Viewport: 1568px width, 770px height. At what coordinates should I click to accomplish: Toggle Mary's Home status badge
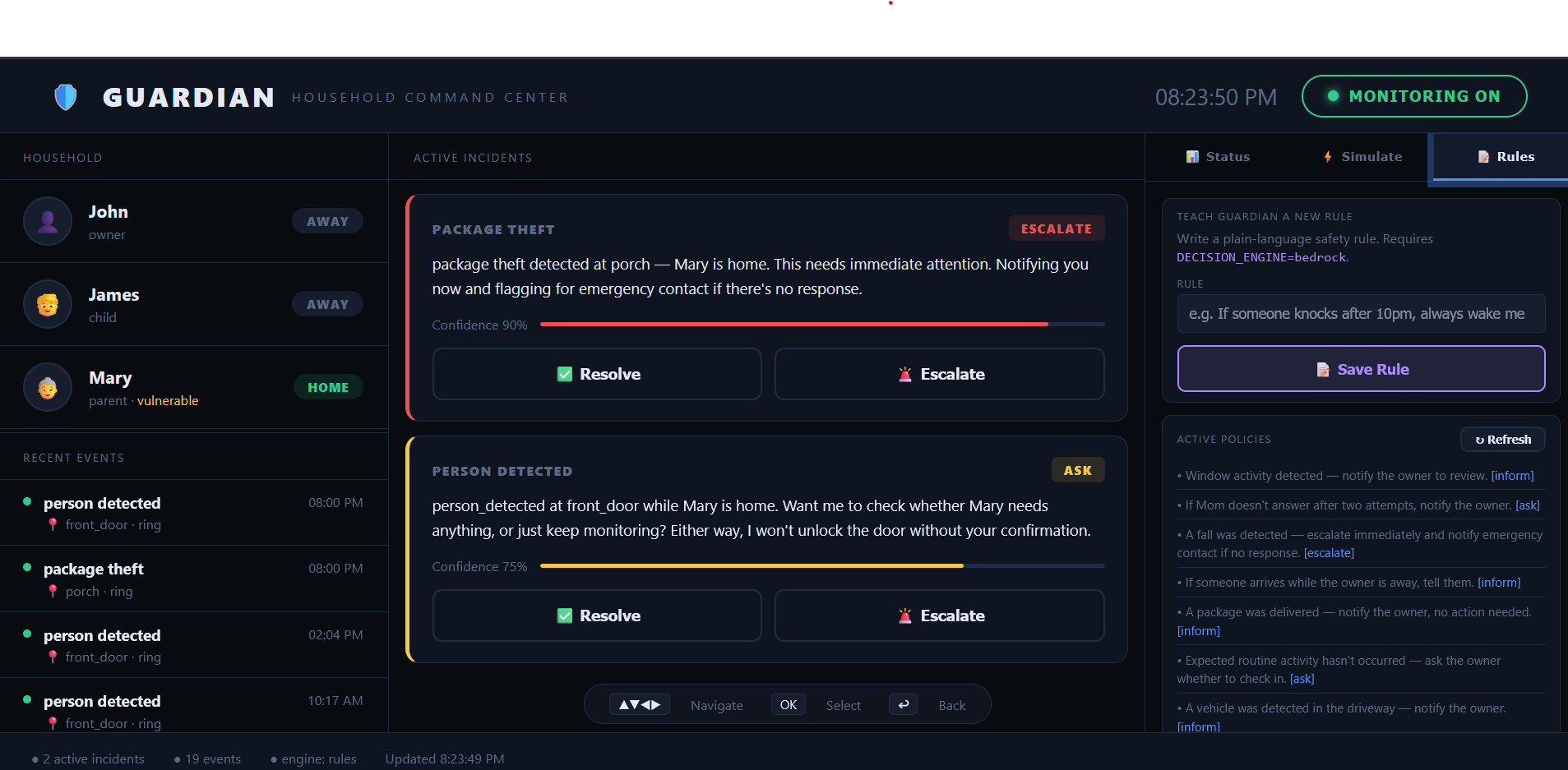(x=328, y=387)
